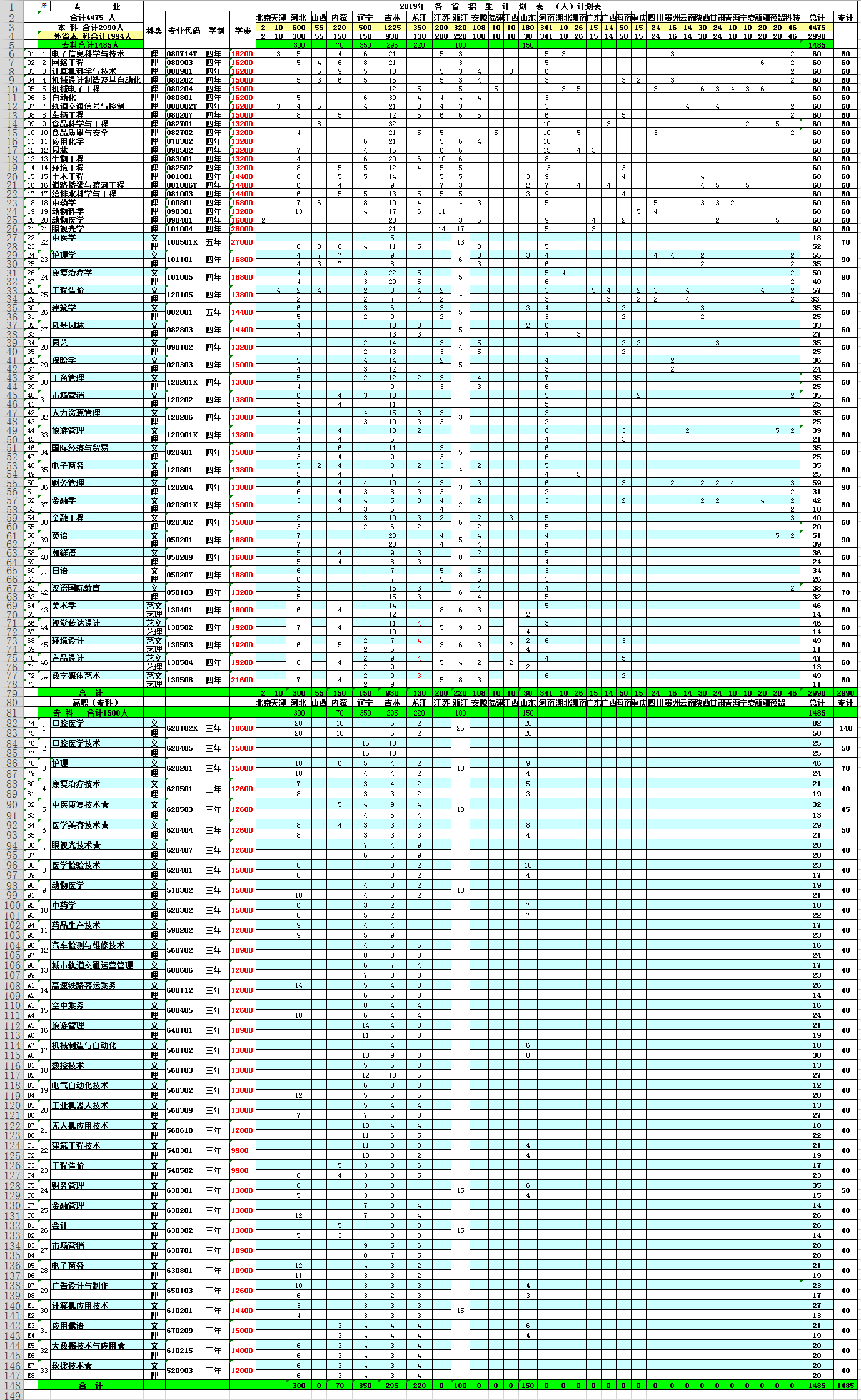Click the 视觉传达设计 cell
The image size is (861, 1400).
tap(97, 623)
